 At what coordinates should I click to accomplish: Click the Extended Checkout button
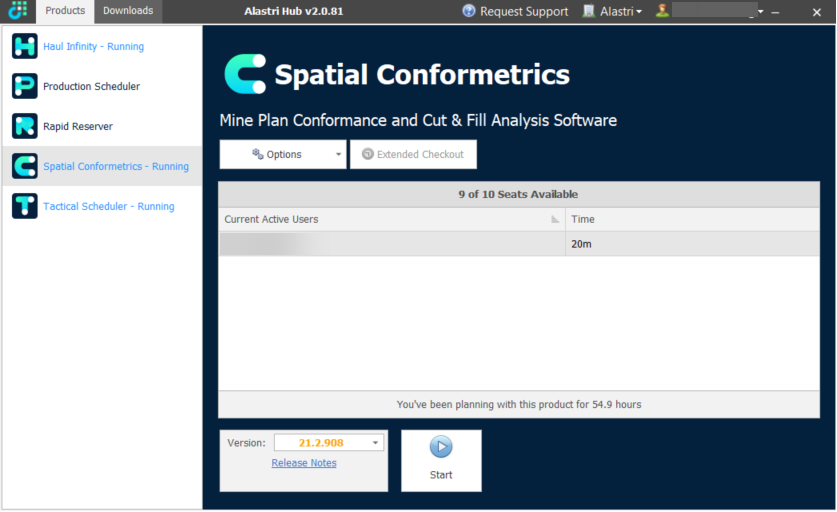click(x=413, y=154)
